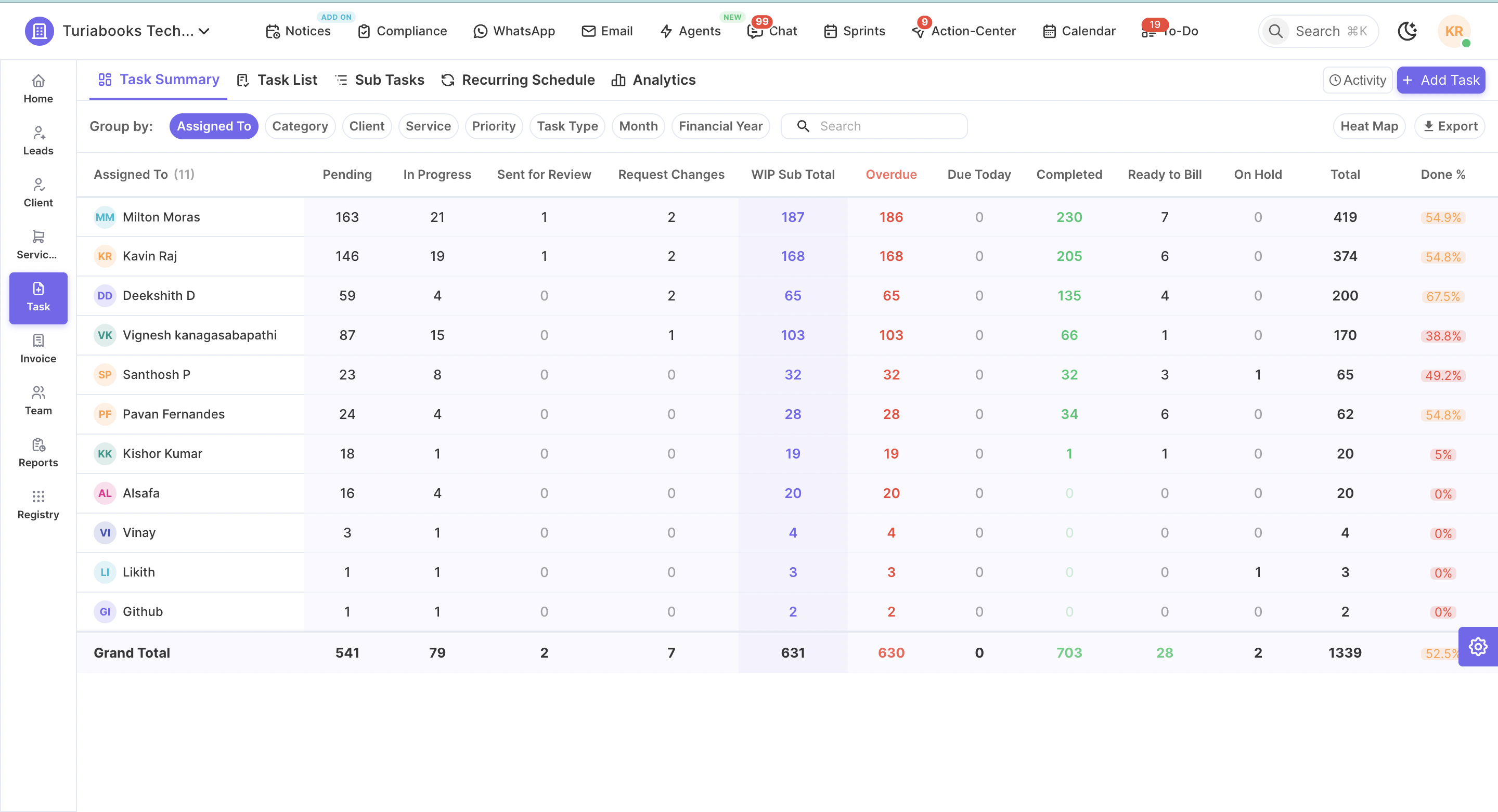Open Sprints from top navigation

click(x=855, y=31)
